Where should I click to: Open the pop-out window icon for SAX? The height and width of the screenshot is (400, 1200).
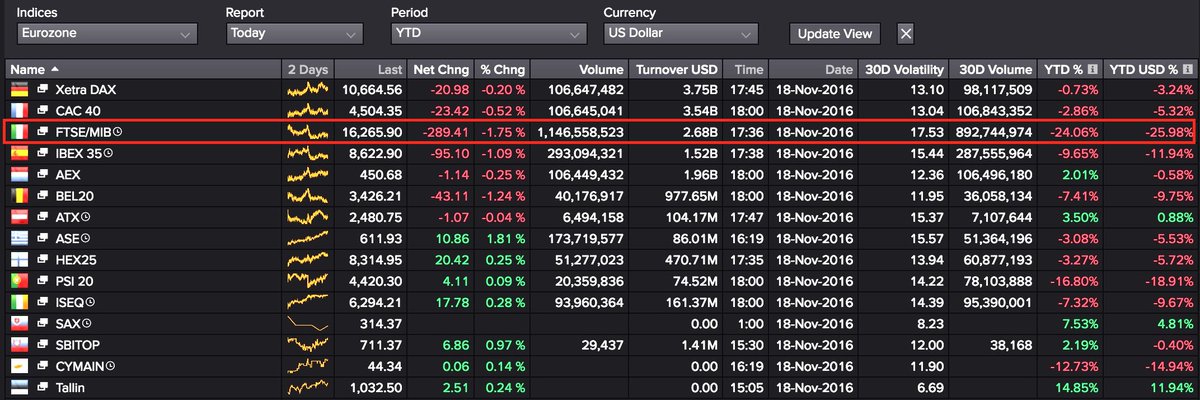tap(43, 322)
